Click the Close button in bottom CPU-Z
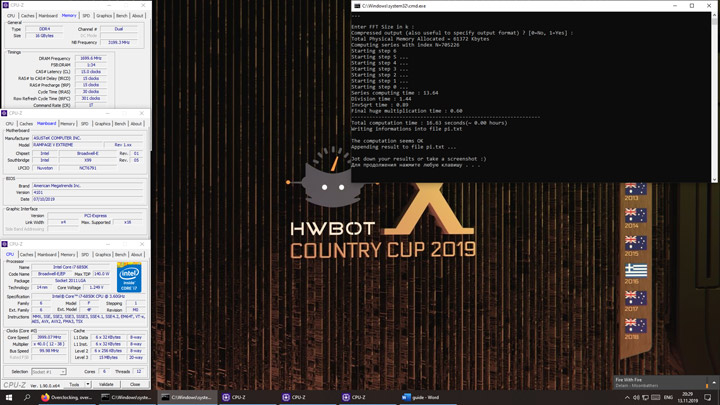Viewport: 720px width, 405px height. [x=135, y=384]
